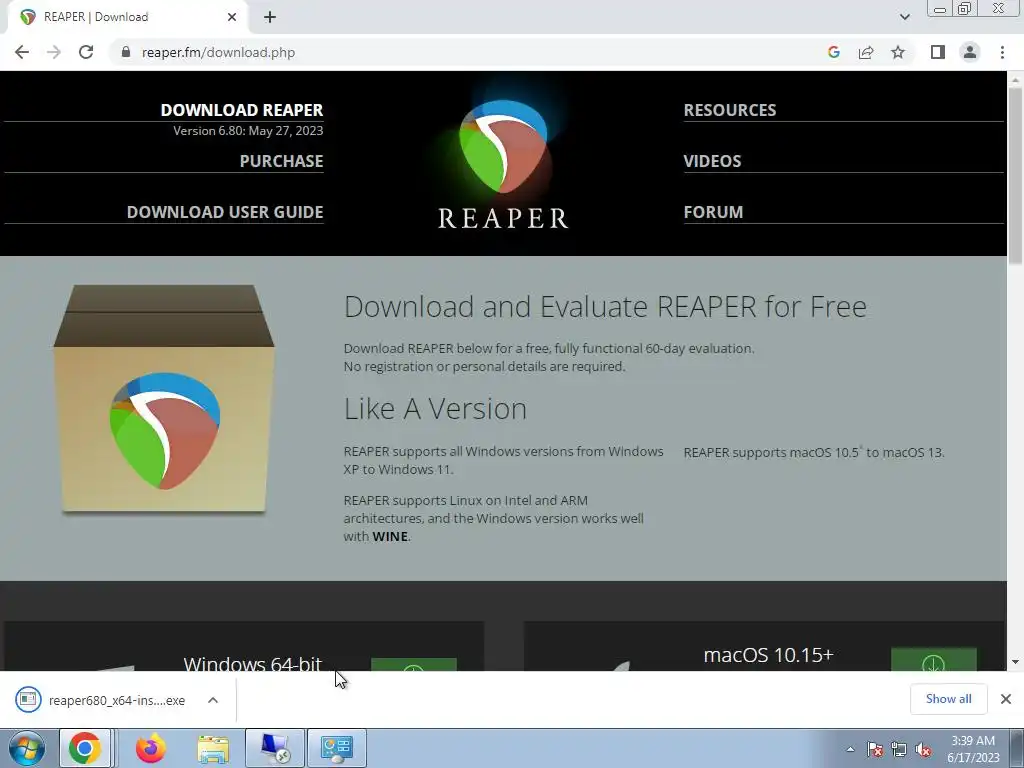
Task: Click Show all downloads button
Action: click(x=948, y=699)
